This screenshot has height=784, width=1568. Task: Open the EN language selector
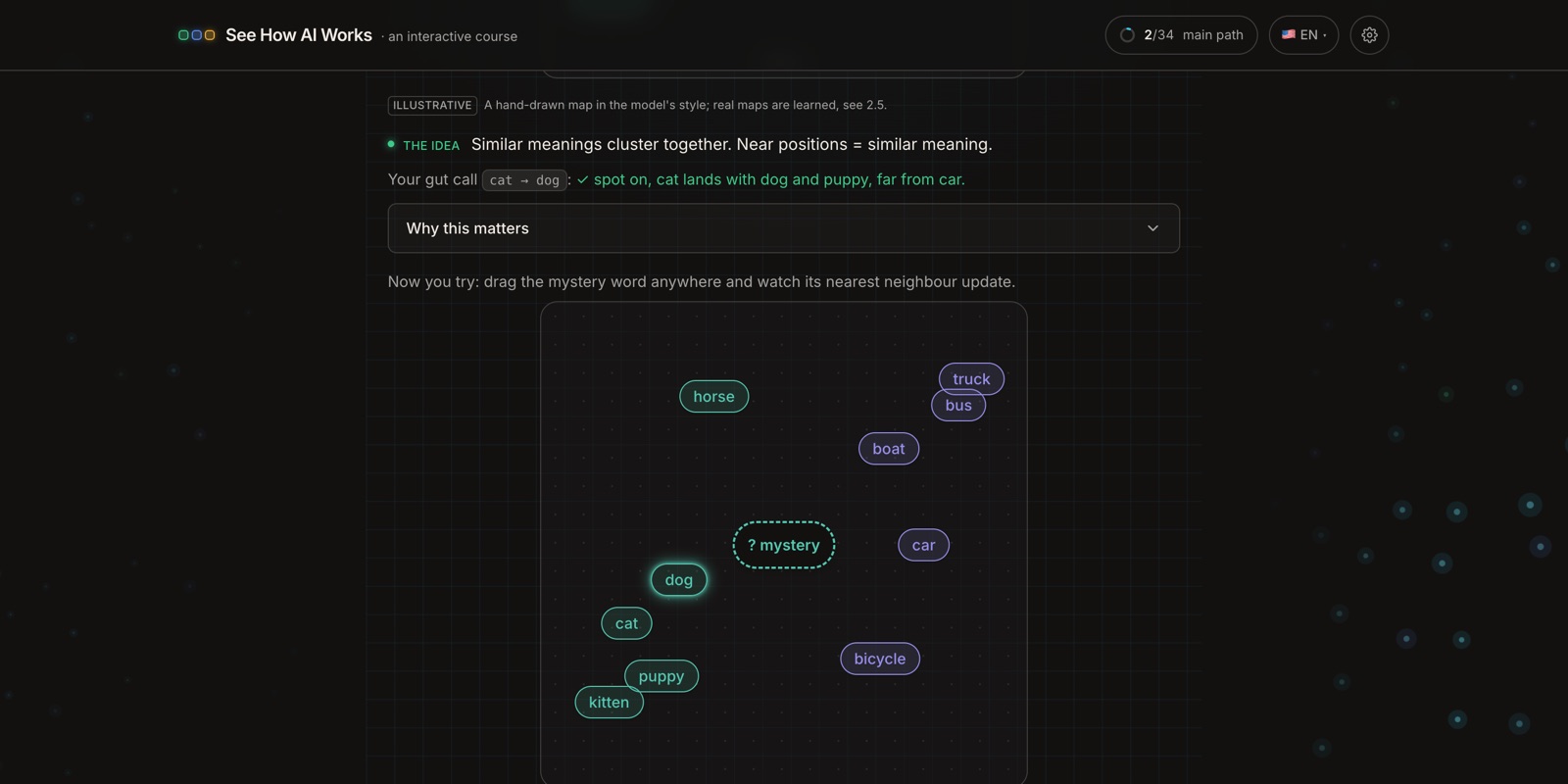coord(1303,35)
